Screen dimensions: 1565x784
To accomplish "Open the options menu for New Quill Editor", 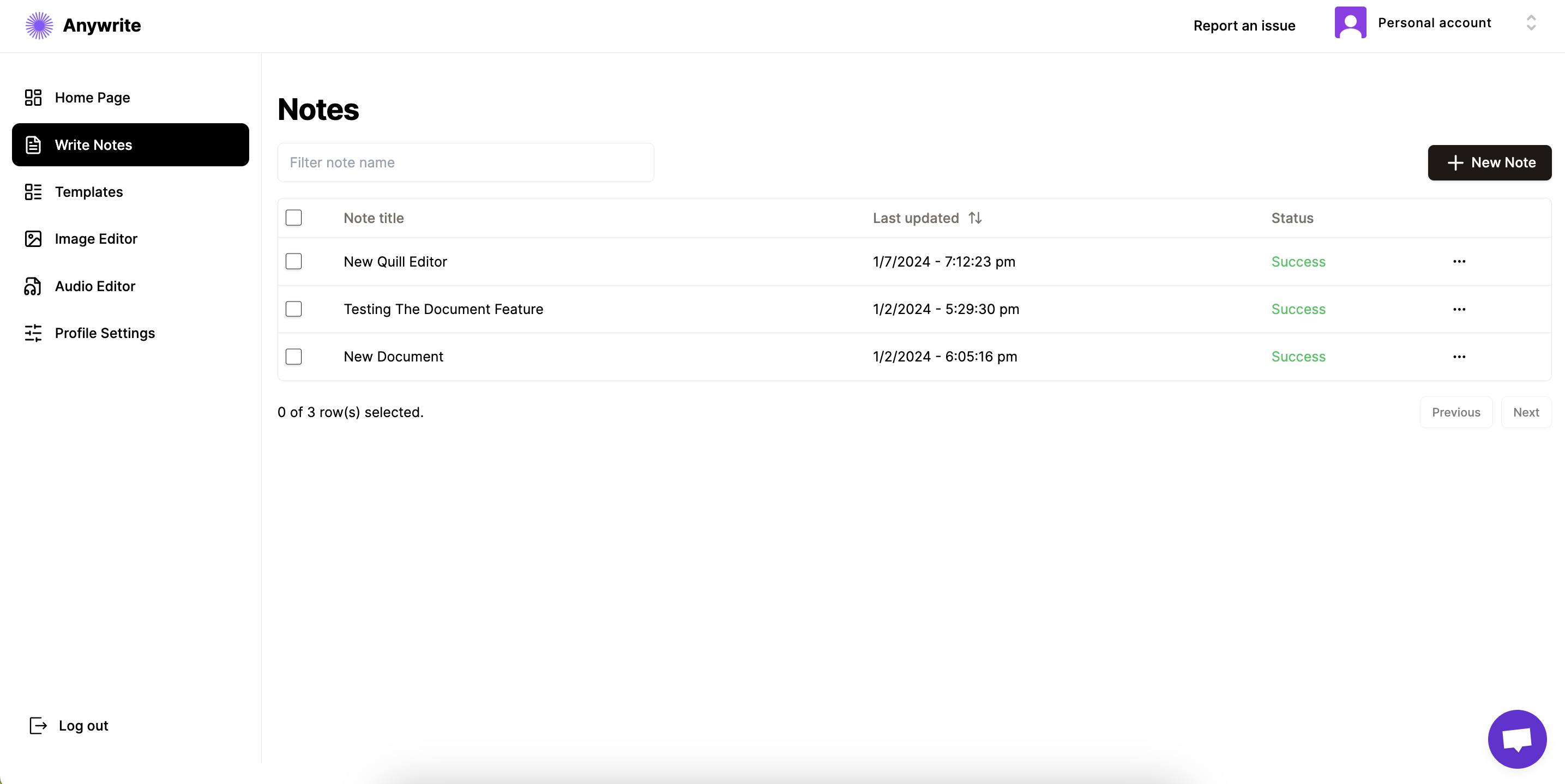I will (1459, 261).
